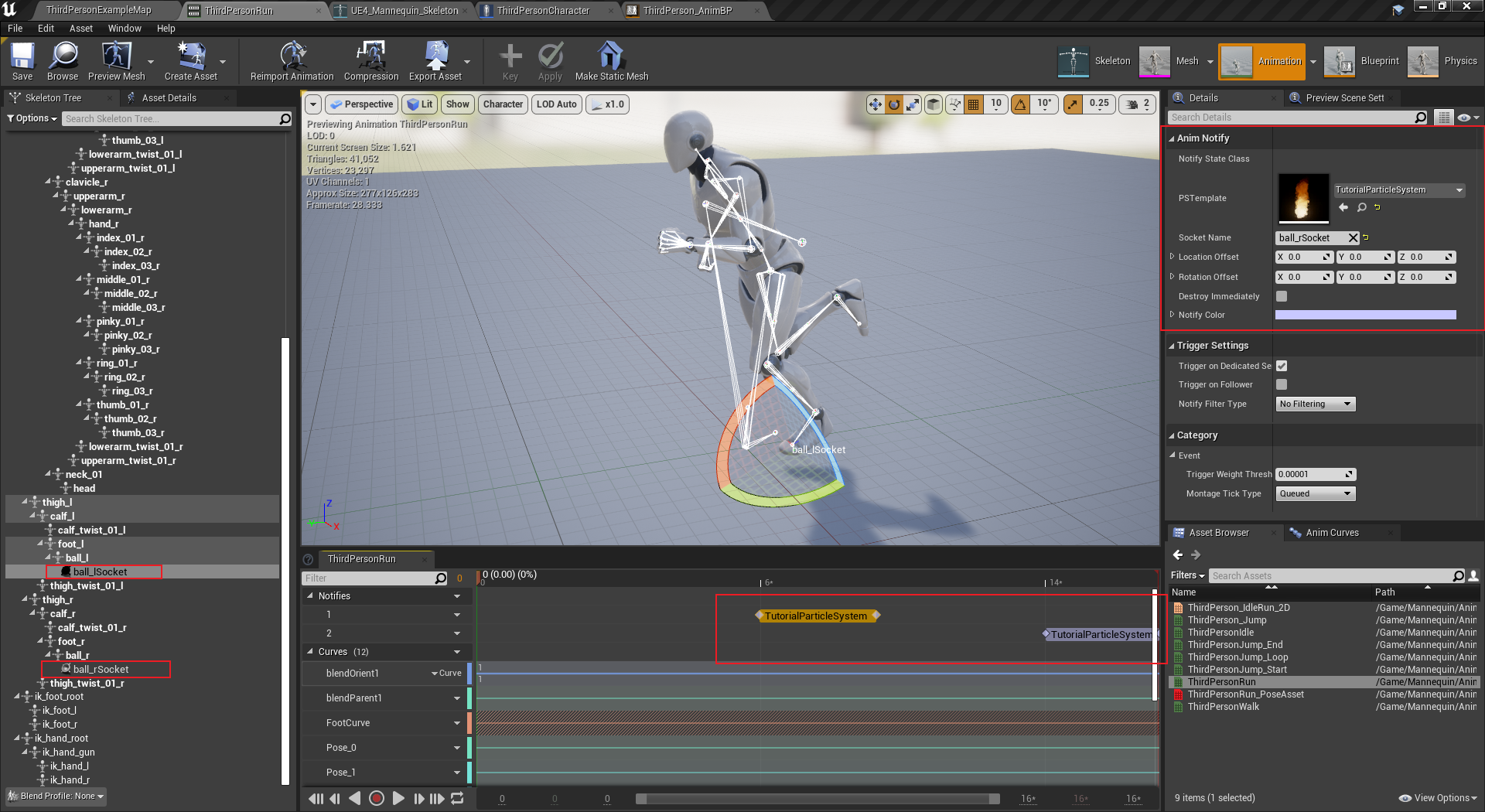1485x812 pixels.
Task: Select the translate gizmo mode
Action: click(x=875, y=104)
